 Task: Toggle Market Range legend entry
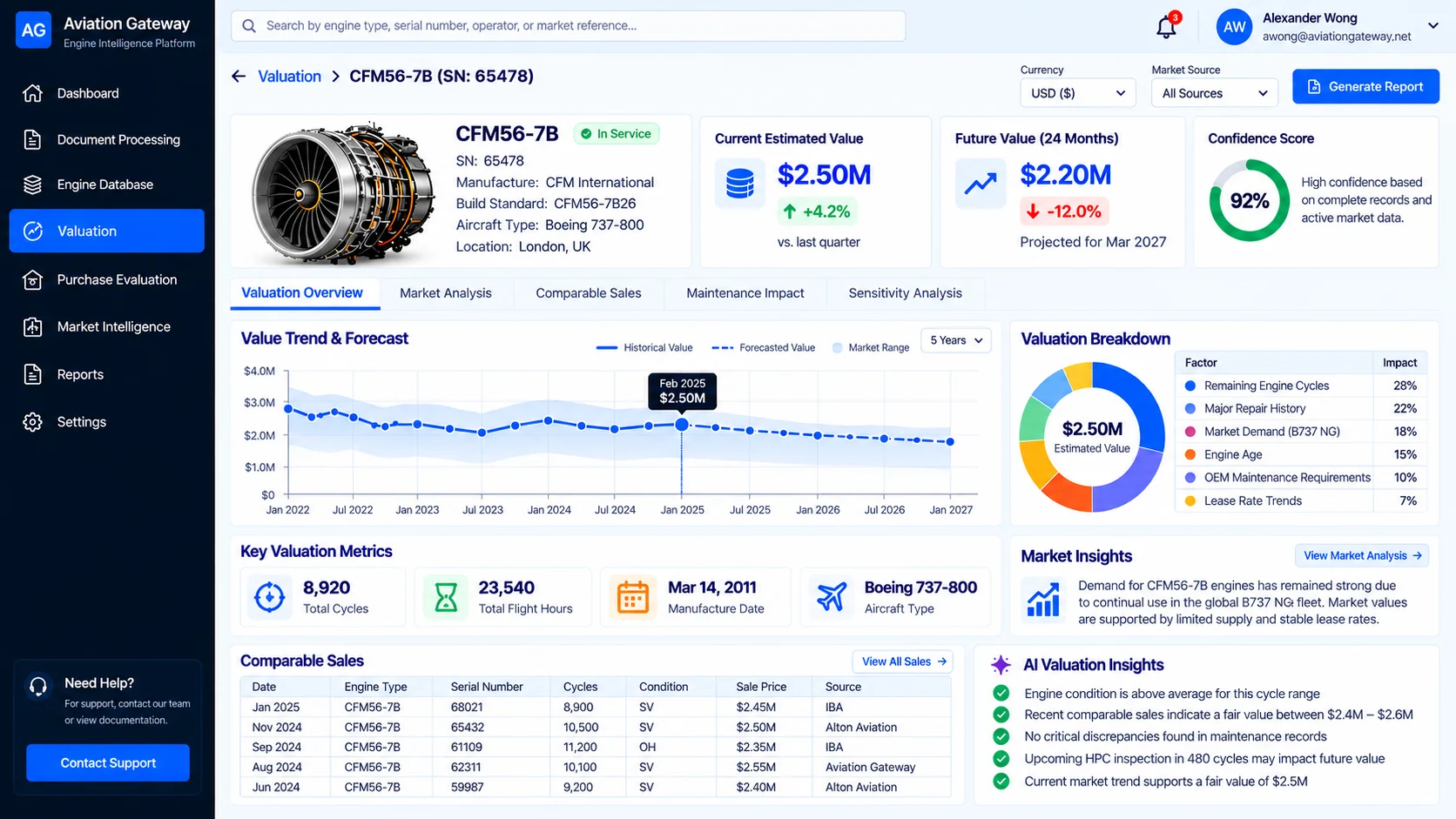(x=871, y=347)
